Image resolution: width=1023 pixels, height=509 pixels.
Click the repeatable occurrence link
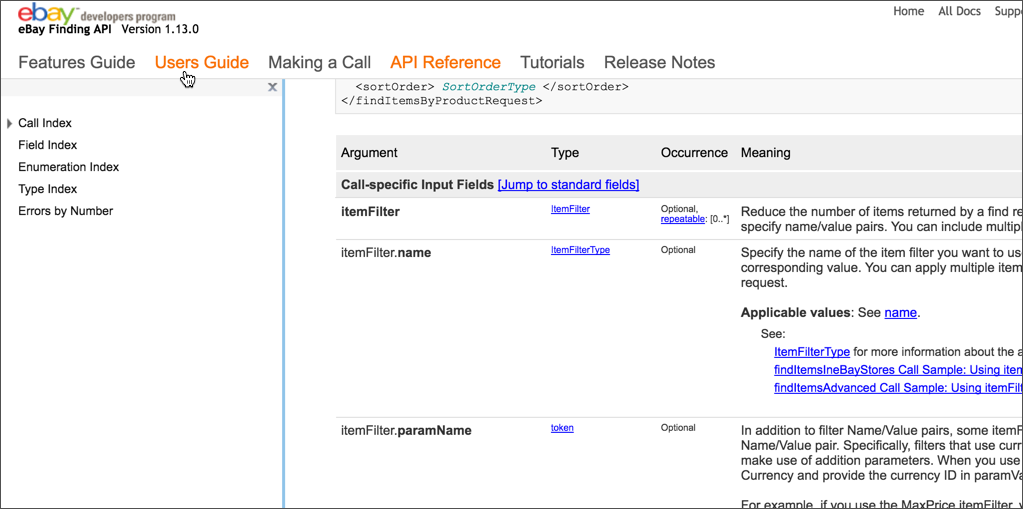click(x=681, y=218)
